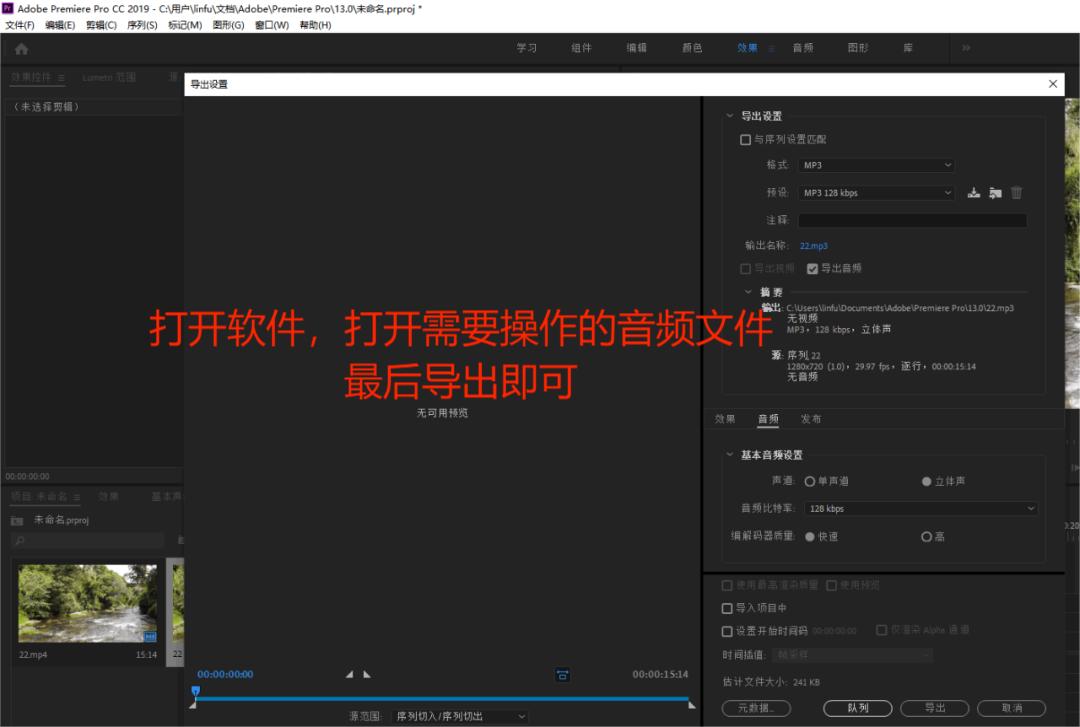
Task: Click the fit-to-screen icon above the timeline
Action: [561, 675]
